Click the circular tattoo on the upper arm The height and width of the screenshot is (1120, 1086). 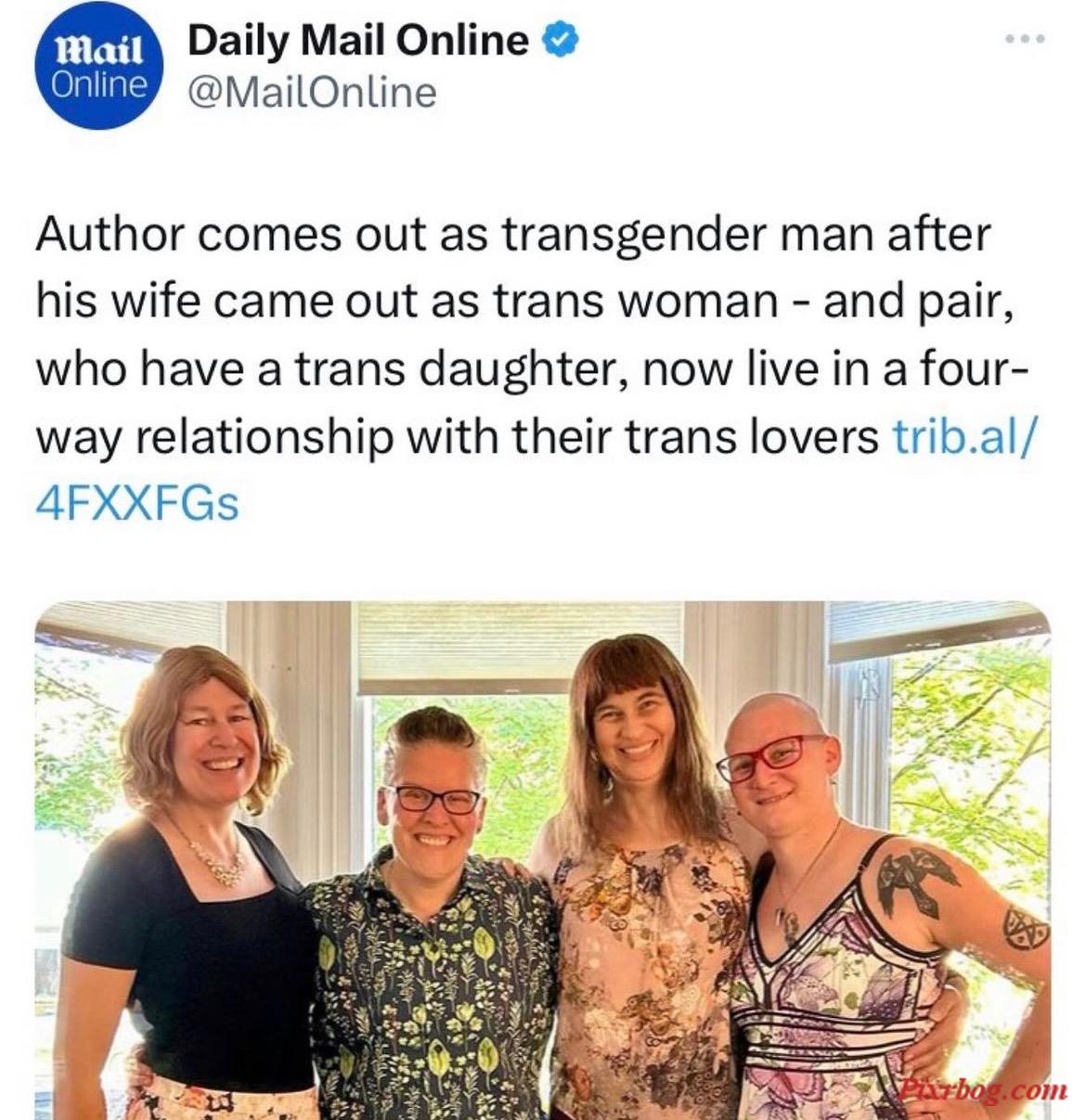click(1023, 928)
